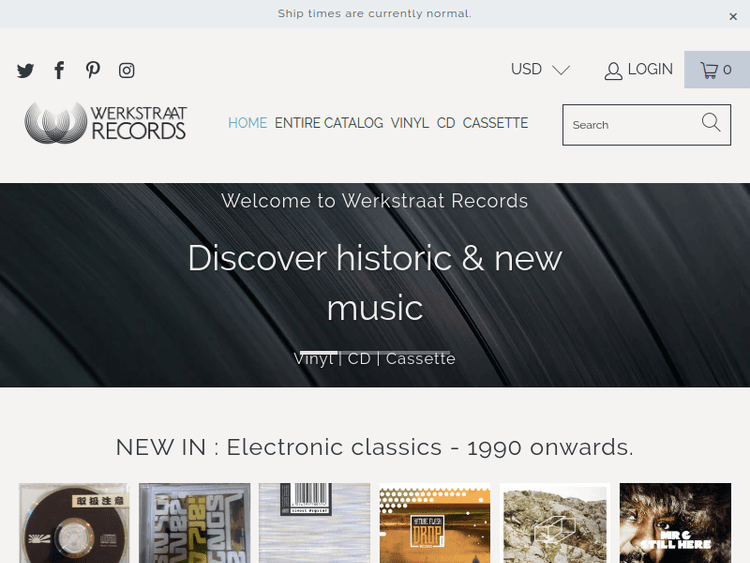
Task: Click the search magnifier icon
Action: click(x=711, y=122)
